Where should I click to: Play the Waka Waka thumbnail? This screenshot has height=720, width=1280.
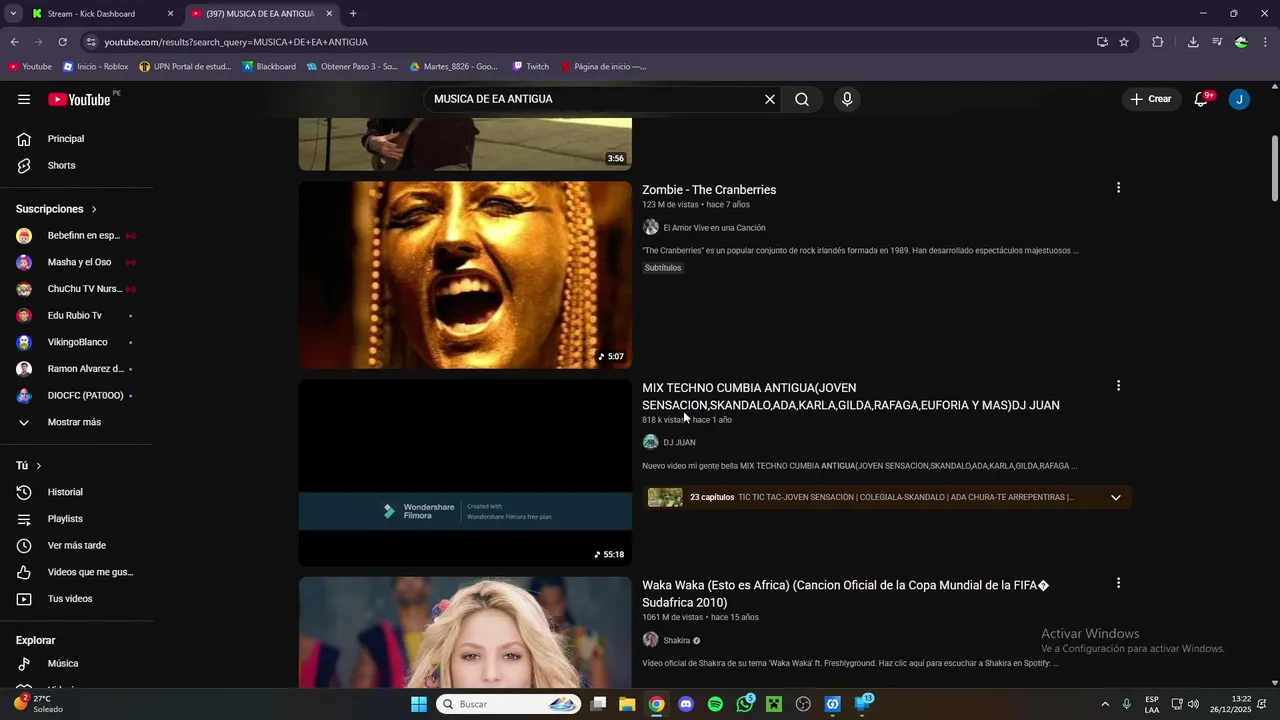(x=465, y=632)
